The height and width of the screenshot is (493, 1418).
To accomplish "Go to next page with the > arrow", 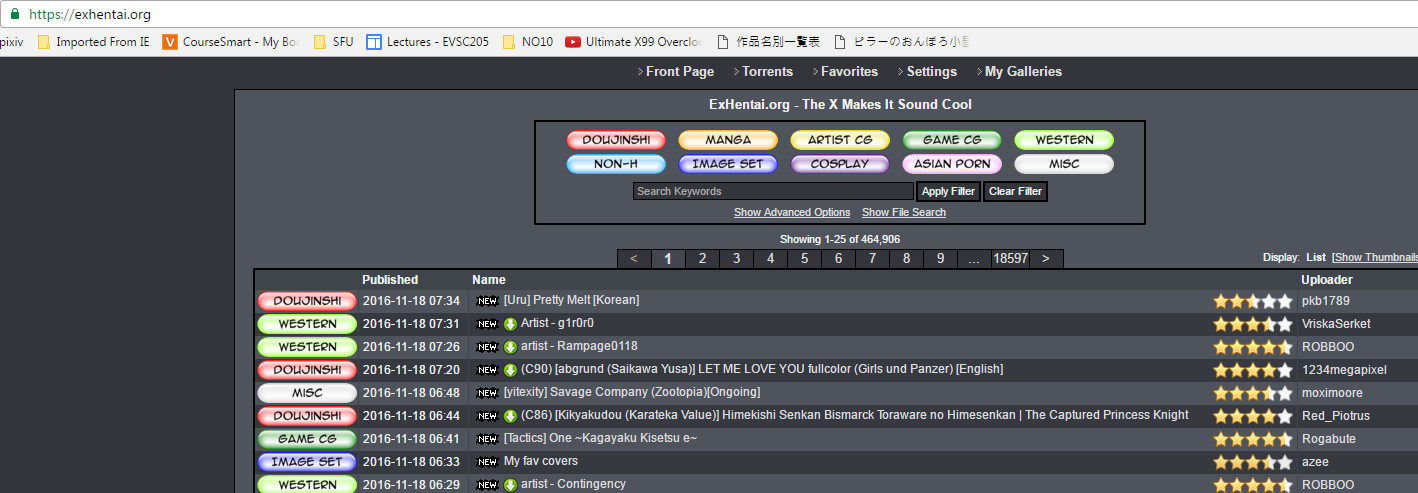I will tap(1046, 259).
